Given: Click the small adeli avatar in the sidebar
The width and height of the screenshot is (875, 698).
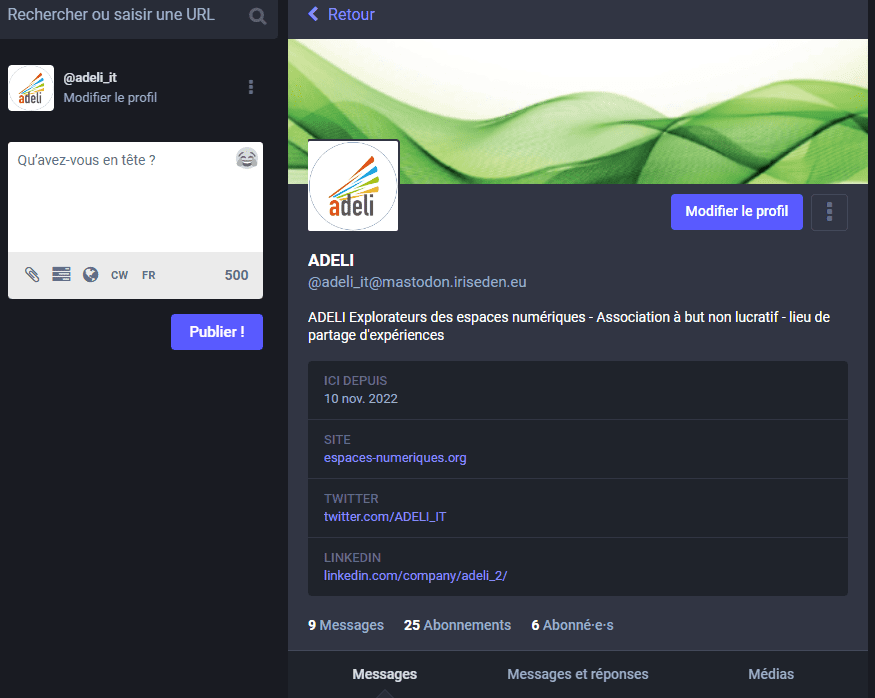Looking at the screenshot, I should pos(31,88).
